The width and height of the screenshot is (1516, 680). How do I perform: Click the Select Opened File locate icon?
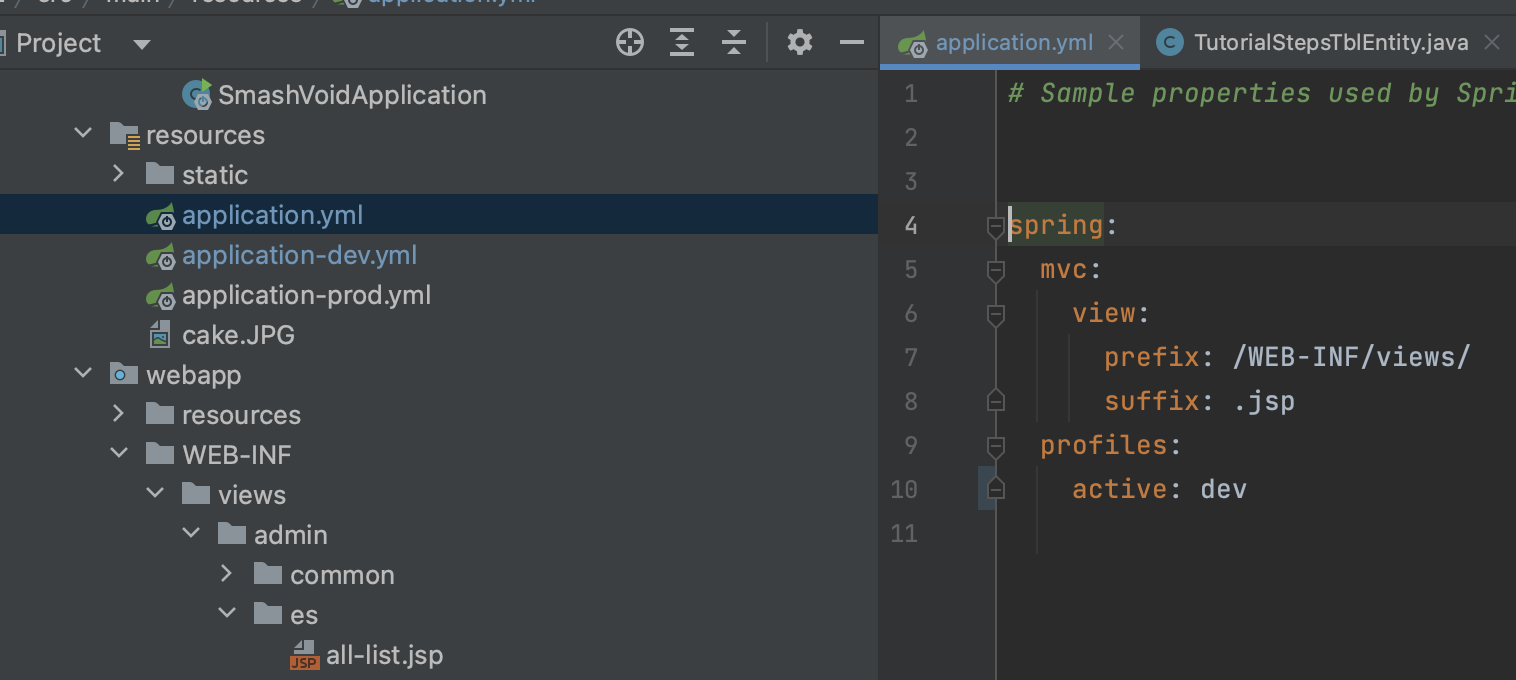tap(630, 43)
